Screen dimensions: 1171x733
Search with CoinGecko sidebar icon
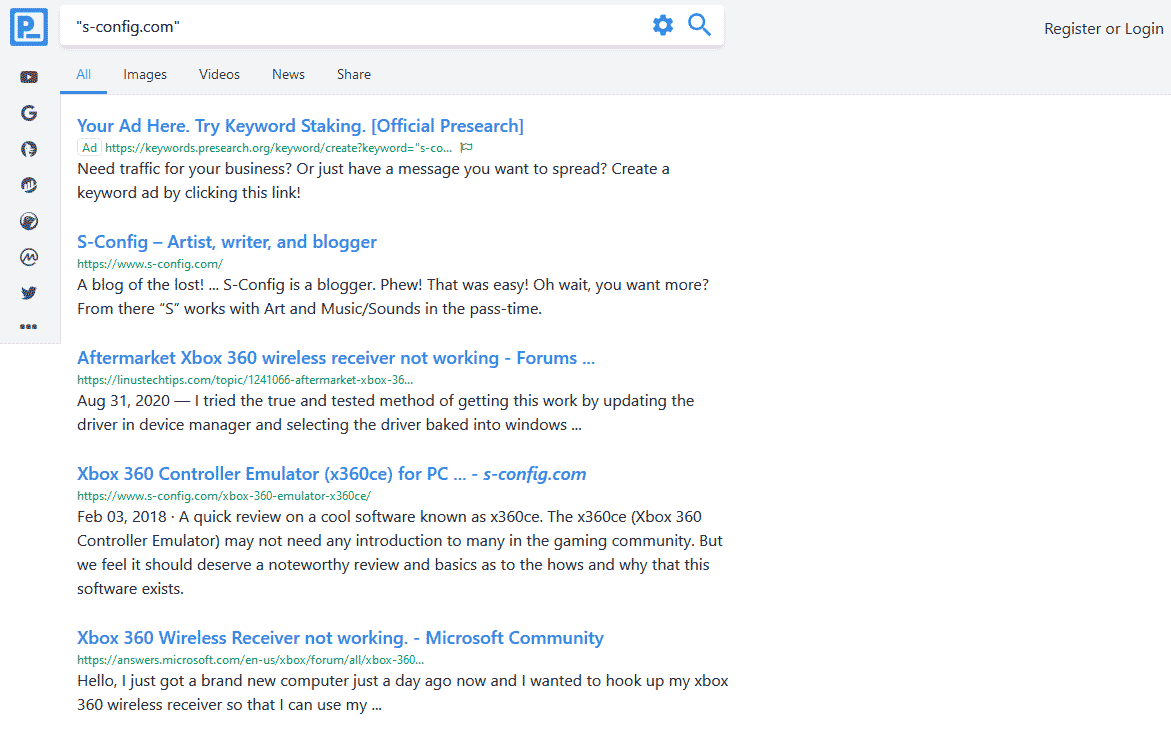(x=29, y=221)
